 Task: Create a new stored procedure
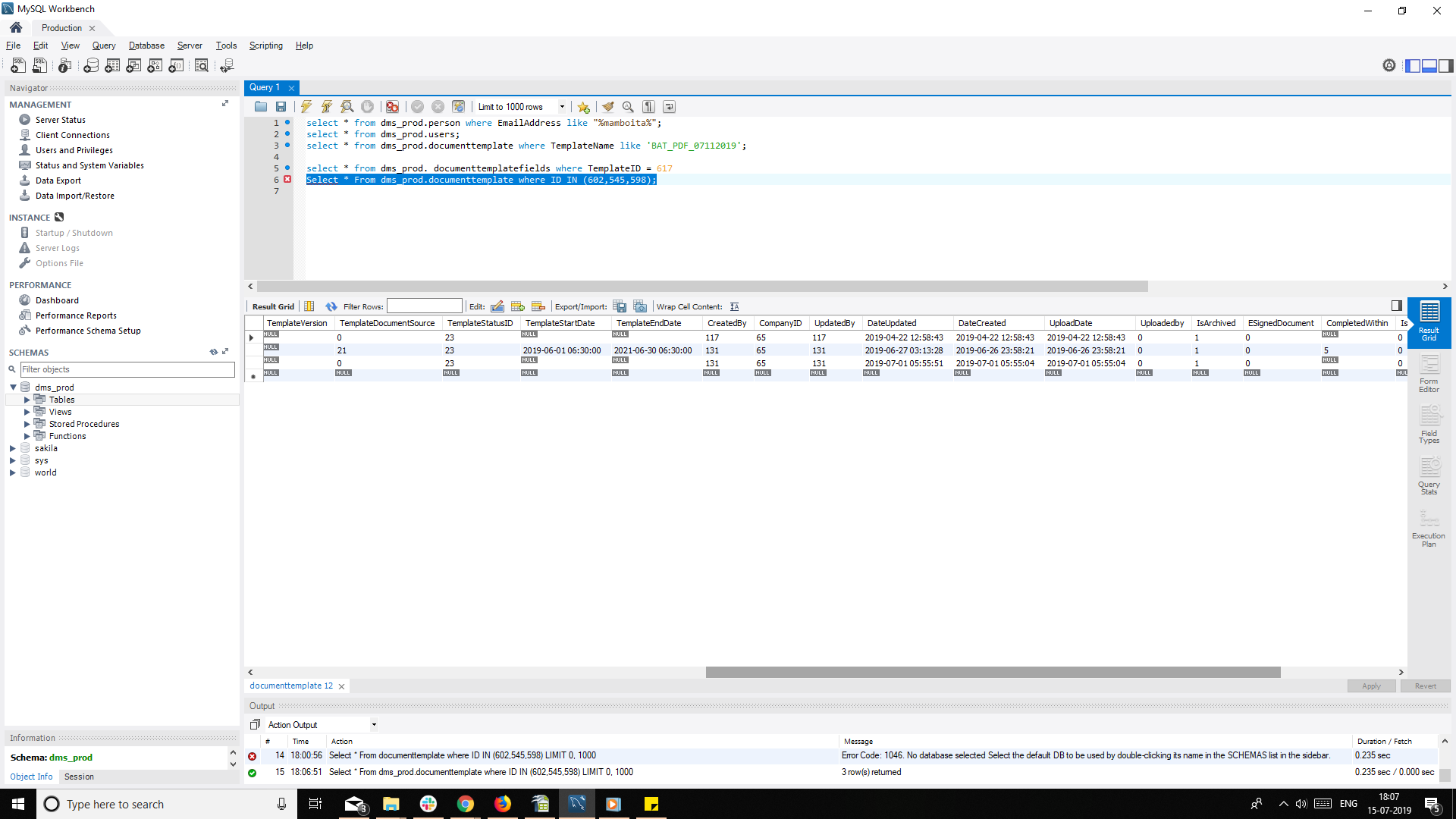pyautogui.click(x=155, y=66)
